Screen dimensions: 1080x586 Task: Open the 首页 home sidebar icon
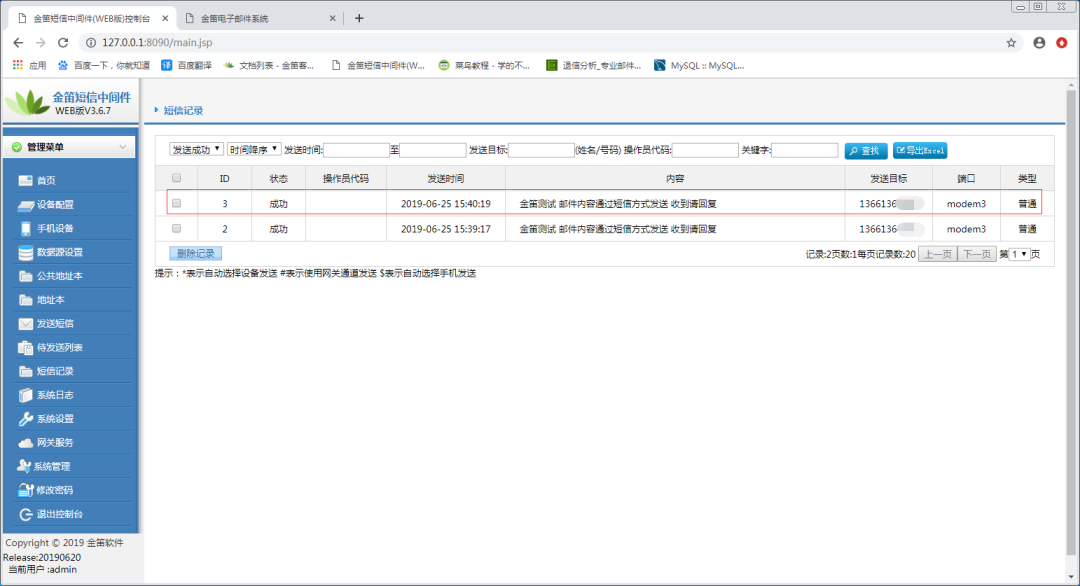pos(25,180)
